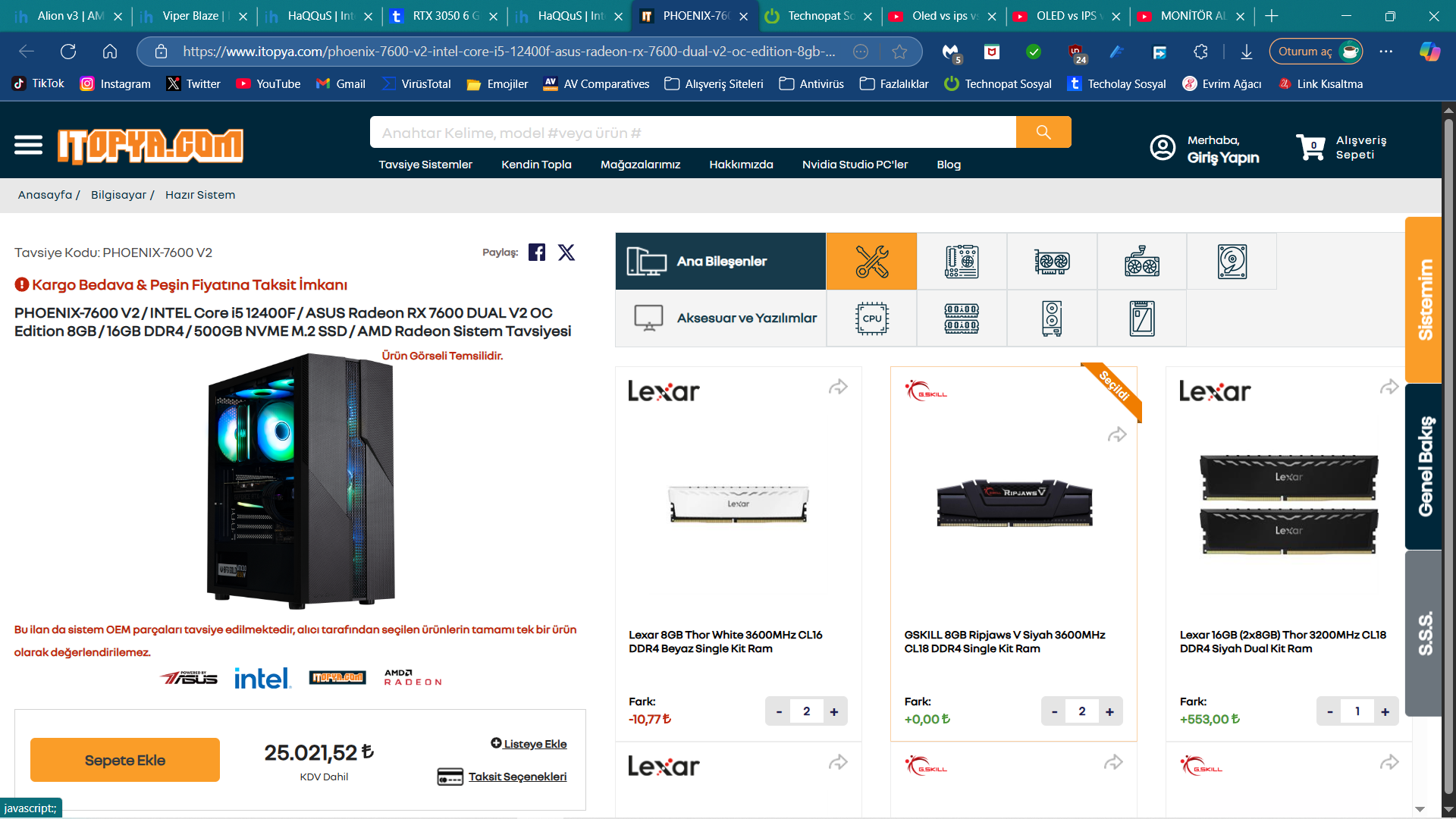Screen dimensions: 1456x819
Task: Select the Lexar 8GB Thor White RAM image
Action: tap(739, 504)
